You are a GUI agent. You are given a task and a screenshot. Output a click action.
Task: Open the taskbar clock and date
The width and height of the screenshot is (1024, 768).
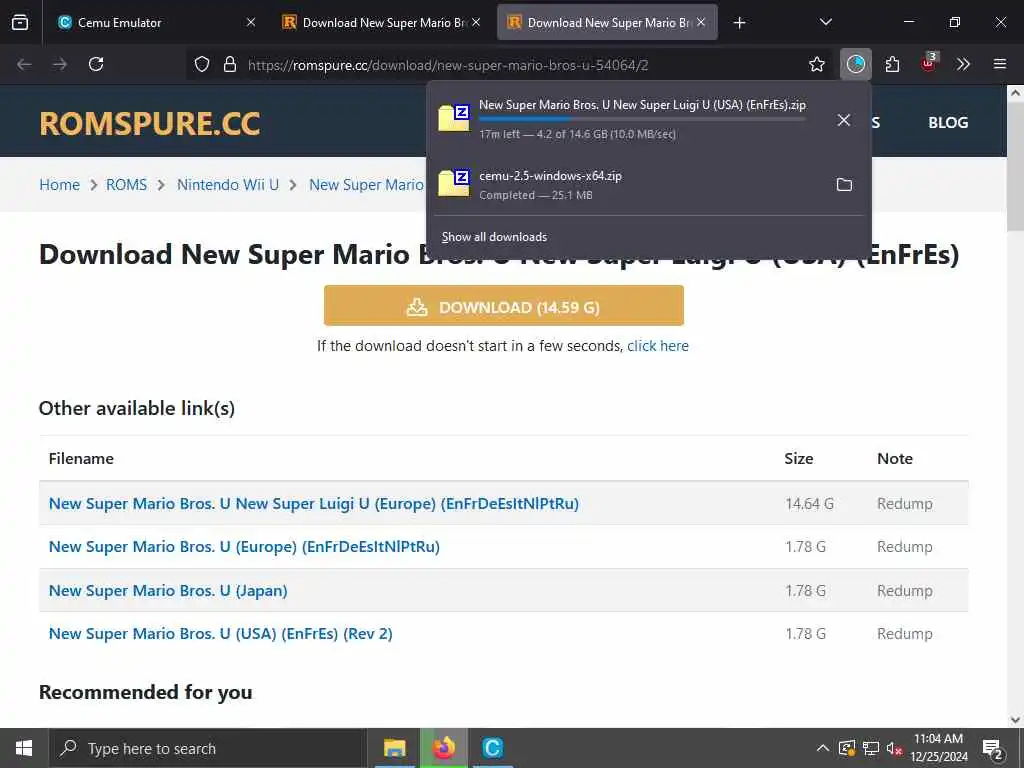pyautogui.click(x=938, y=748)
